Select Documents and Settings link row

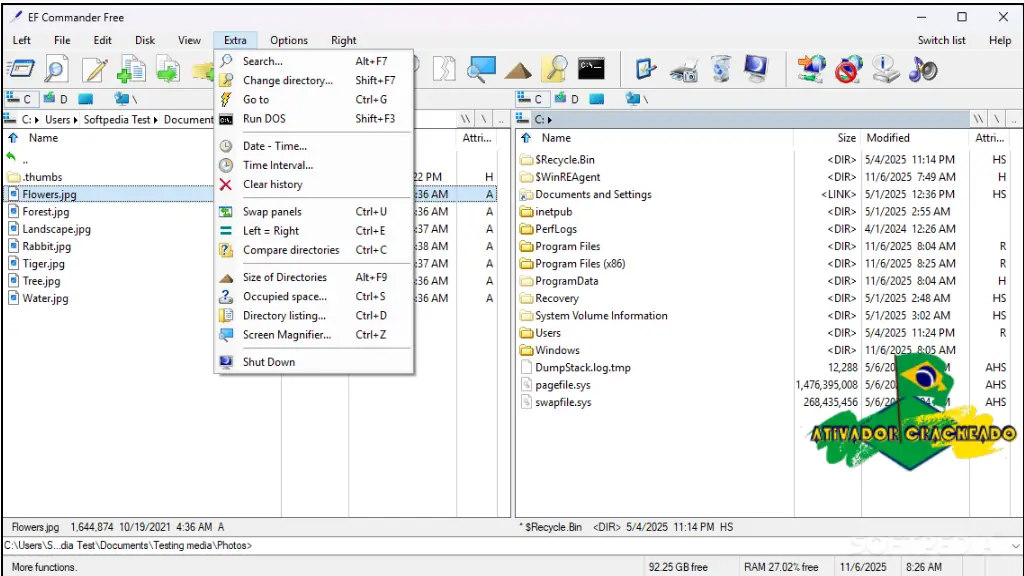click(764, 195)
